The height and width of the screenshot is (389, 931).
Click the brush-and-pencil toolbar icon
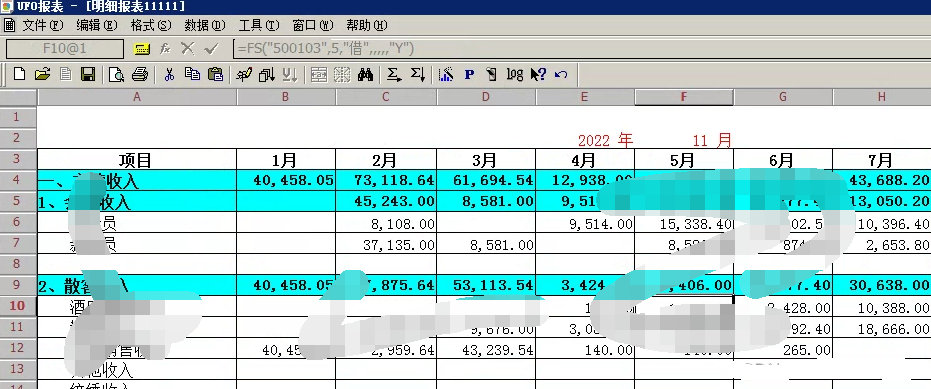point(243,74)
